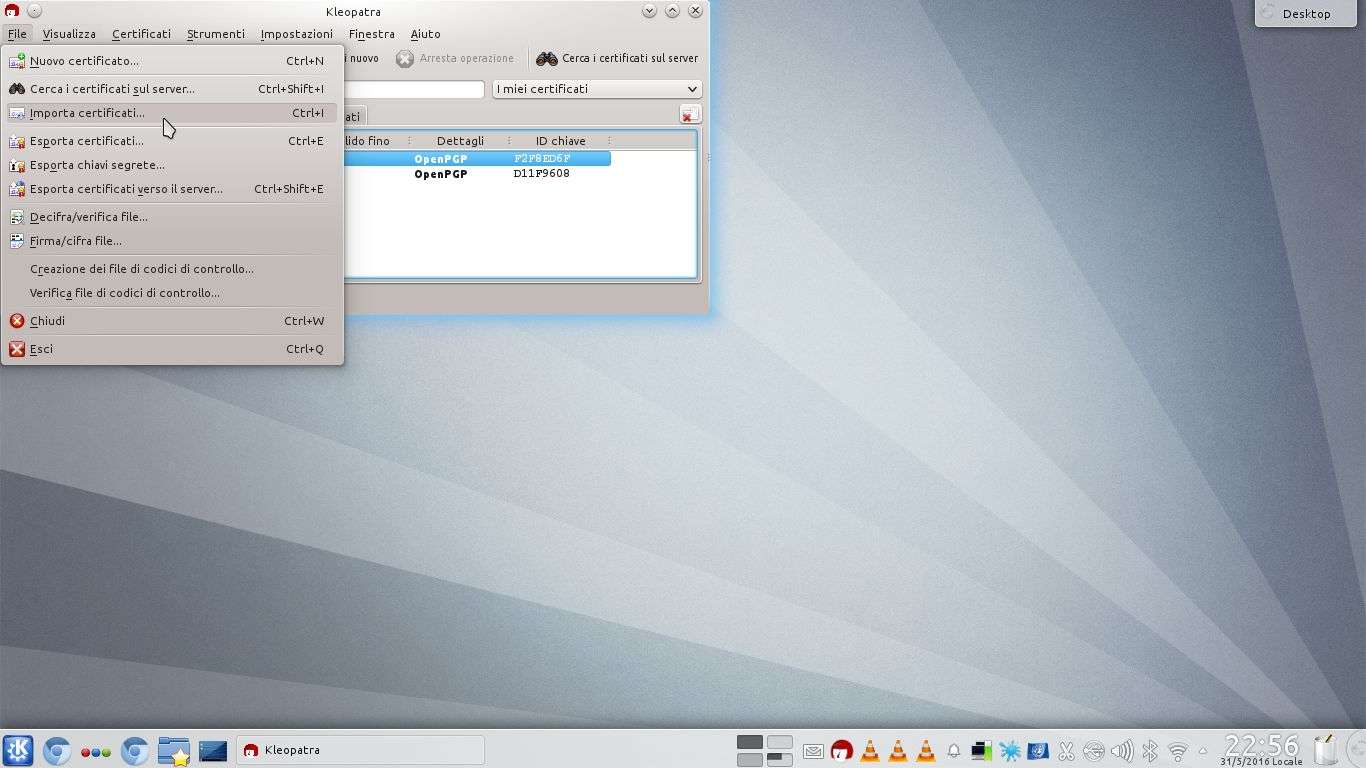
Task: Choose 'Esporta chiavi segrete...' menu entry
Action: click(97, 165)
